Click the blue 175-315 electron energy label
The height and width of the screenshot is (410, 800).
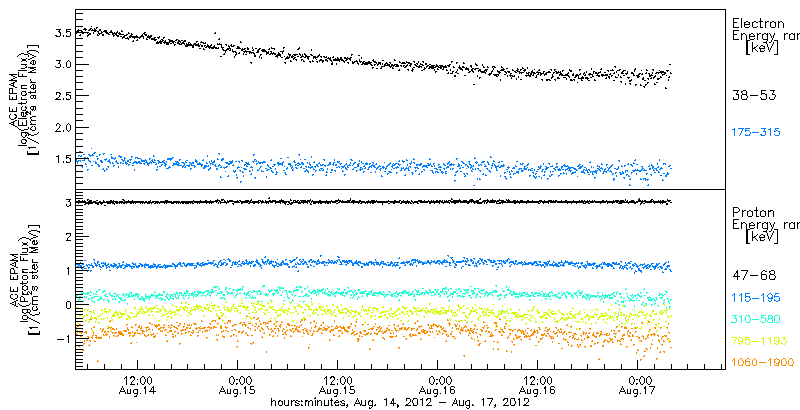[756, 133]
